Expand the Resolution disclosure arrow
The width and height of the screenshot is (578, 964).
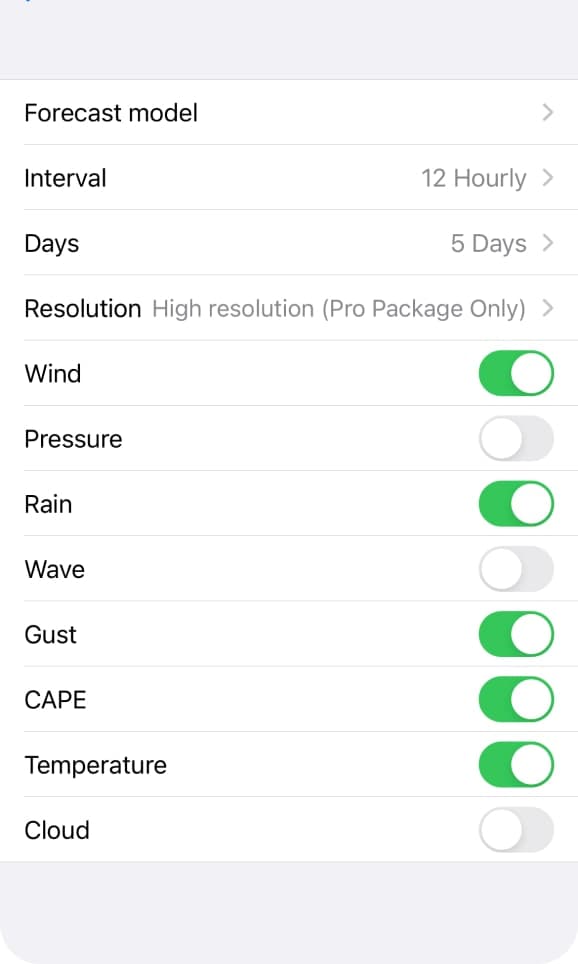[548, 308]
